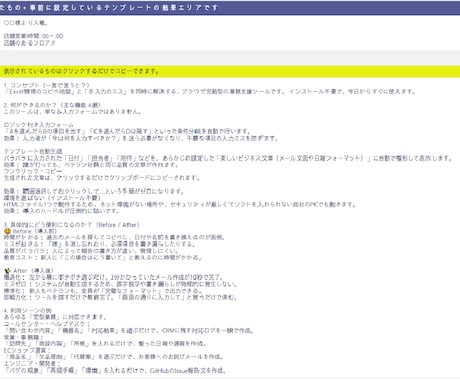460x380 pixels.
Task: Click the 店舗営業時間 line
Action: click(34, 36)
